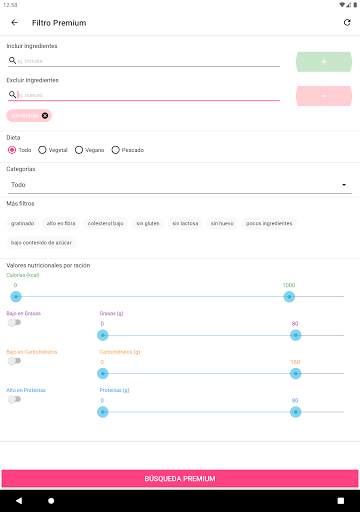Toggle the alto en fibra chip
This screenshot has height=512, width=360.
pos(61,223)
